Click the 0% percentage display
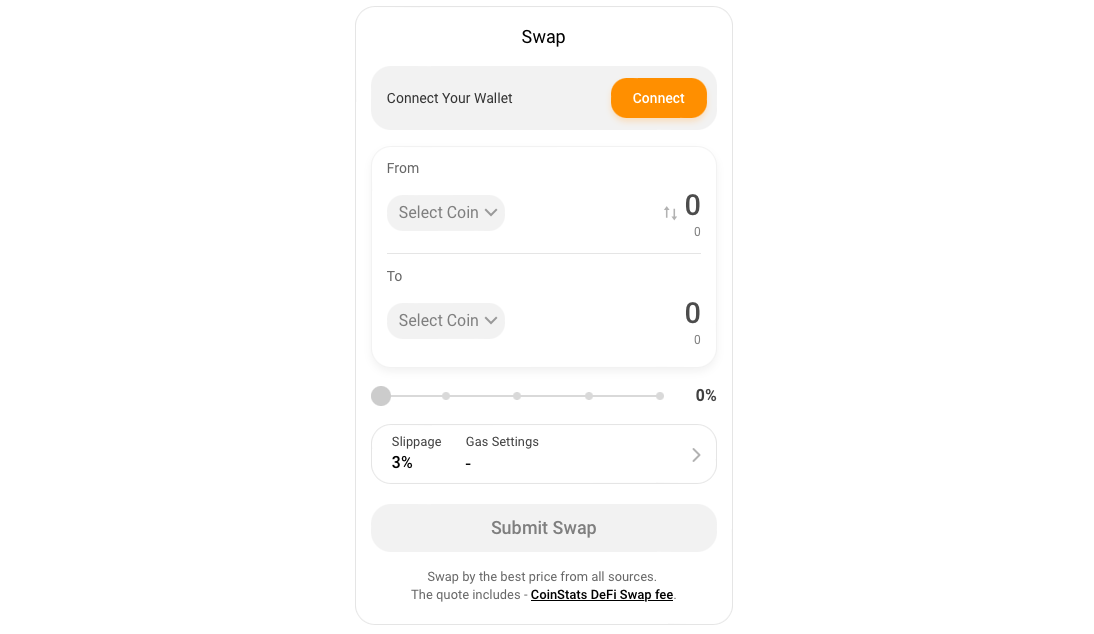The height and width of the screenshot is (634, 1094). pos(705,395)
